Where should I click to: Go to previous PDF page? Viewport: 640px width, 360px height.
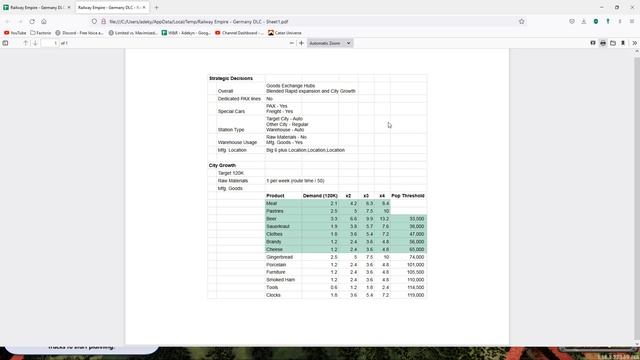[26, 43]
